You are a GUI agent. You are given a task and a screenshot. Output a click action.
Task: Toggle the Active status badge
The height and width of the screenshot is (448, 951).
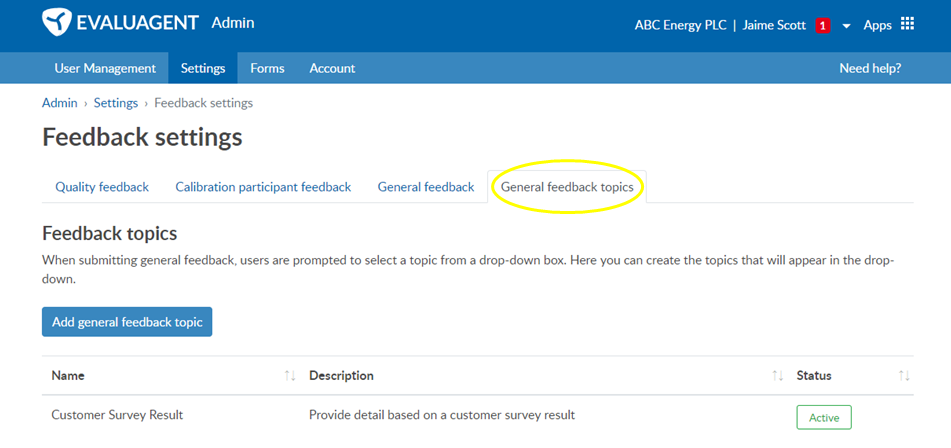pyautogui.click(x=824, y=417)
